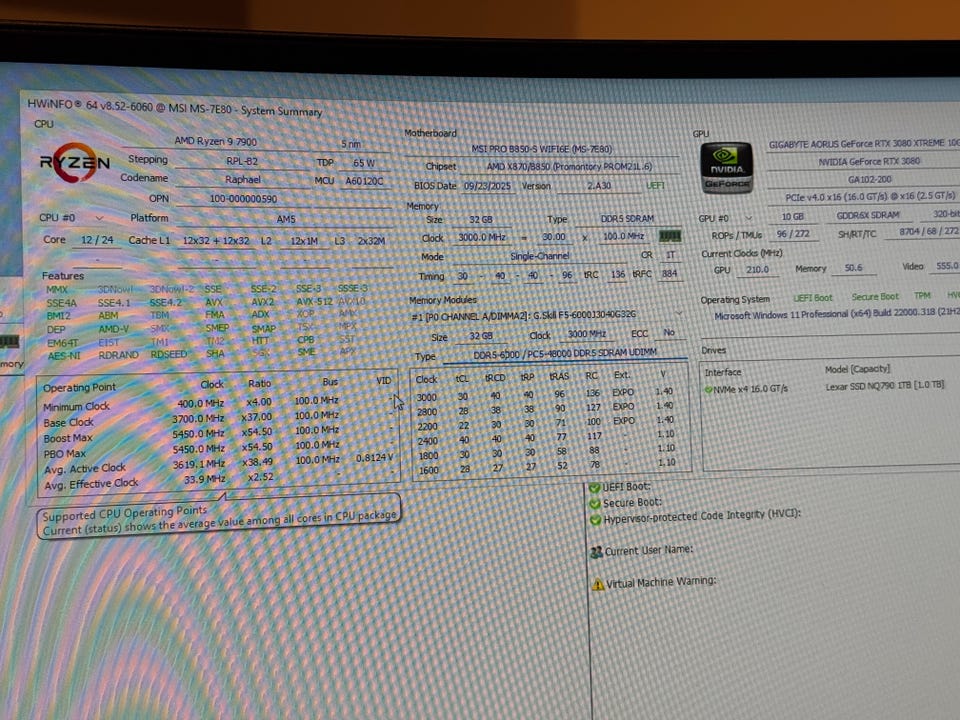This screenshot has height=720, width=960.
Task: Select the 0.8124 V VID value
Action: [374, 458]
